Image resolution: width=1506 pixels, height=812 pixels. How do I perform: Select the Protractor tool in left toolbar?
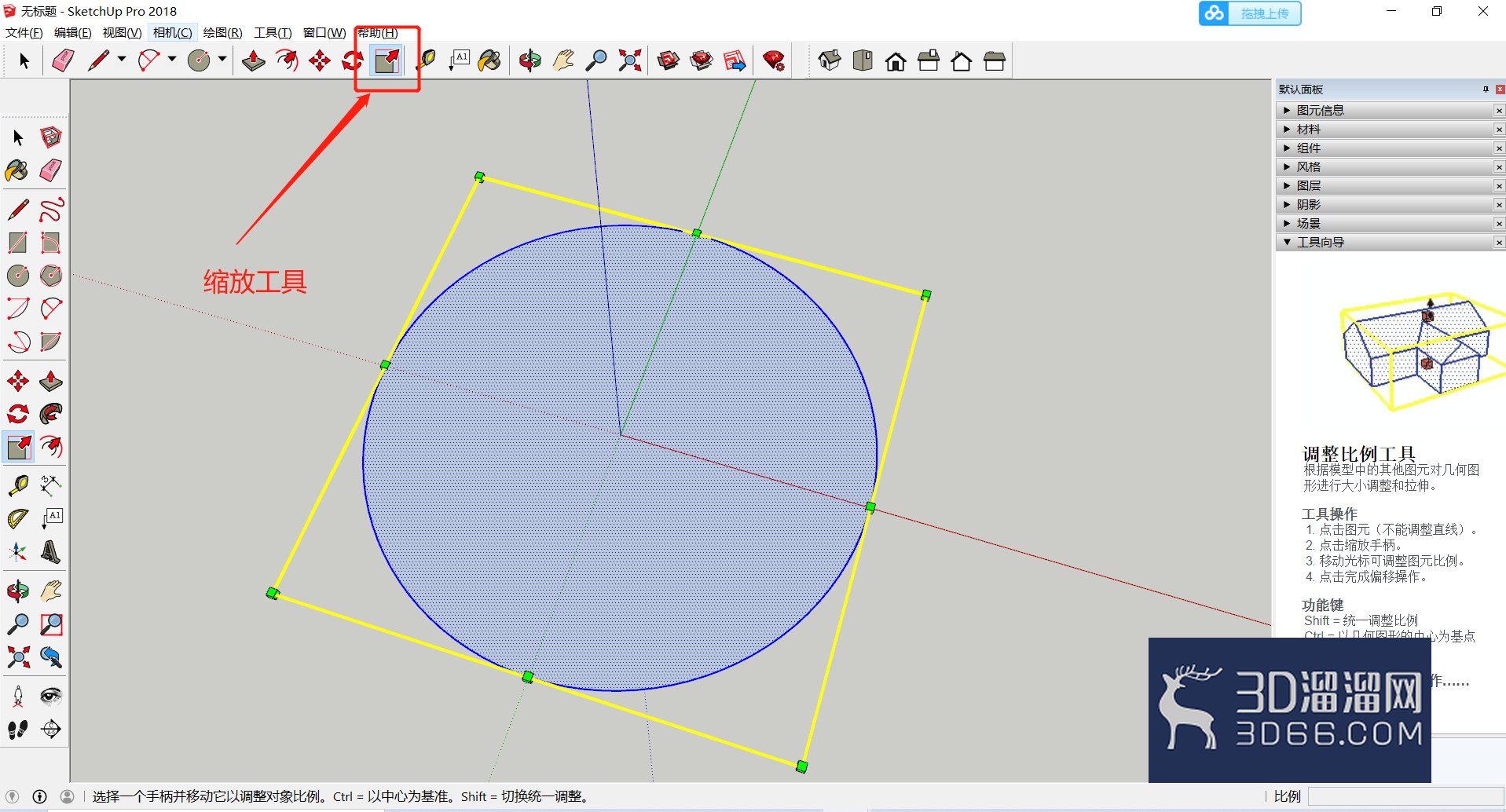click(18, 519)
